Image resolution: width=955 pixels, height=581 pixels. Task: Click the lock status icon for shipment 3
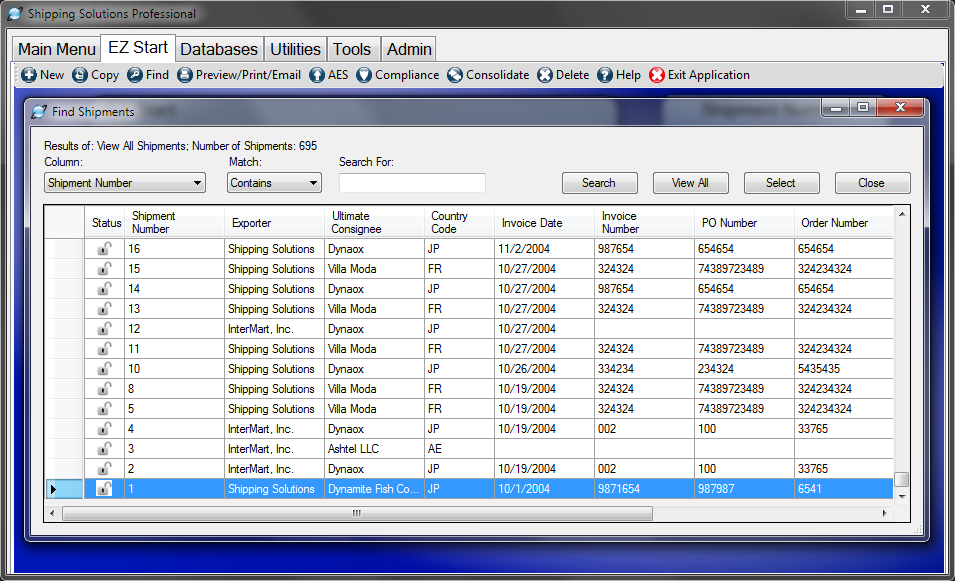click(104, 449)
